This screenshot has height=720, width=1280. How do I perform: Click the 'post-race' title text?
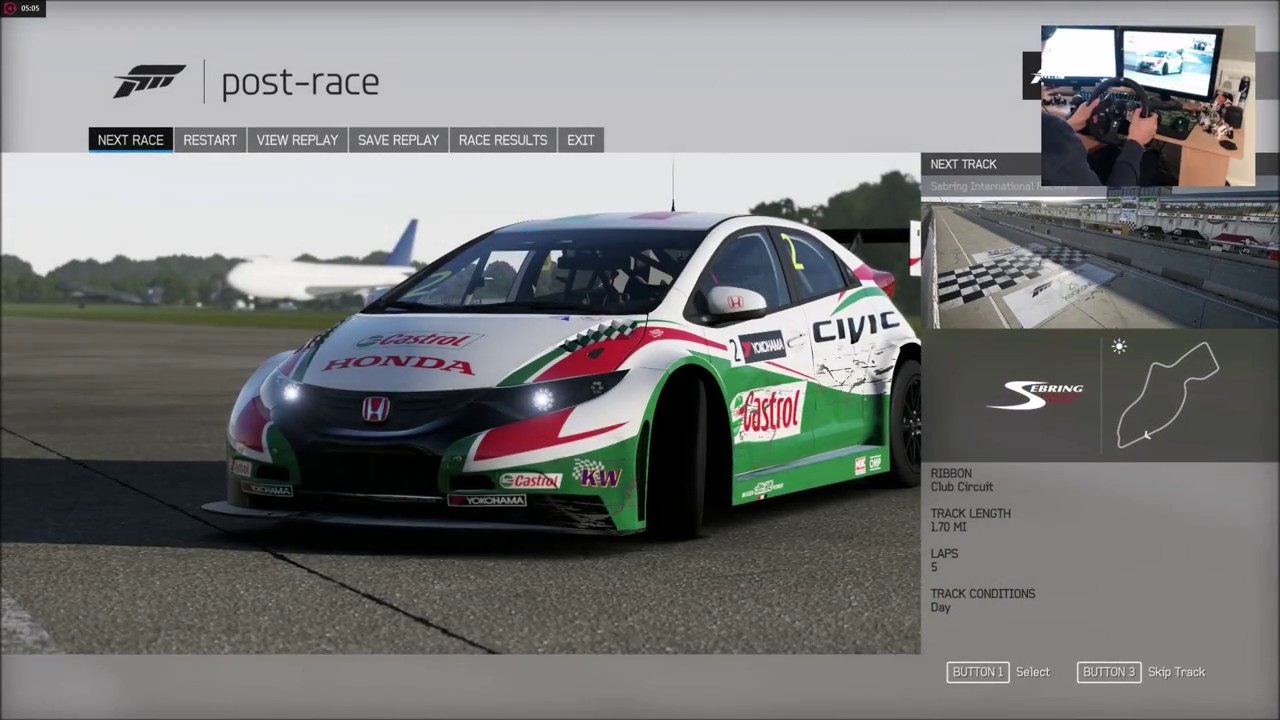click(300, 83)
